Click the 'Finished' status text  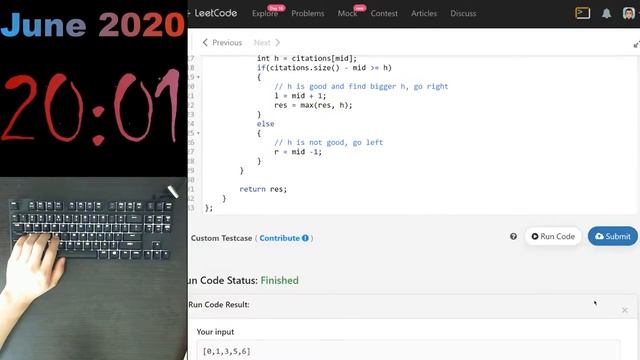point(280,280)
